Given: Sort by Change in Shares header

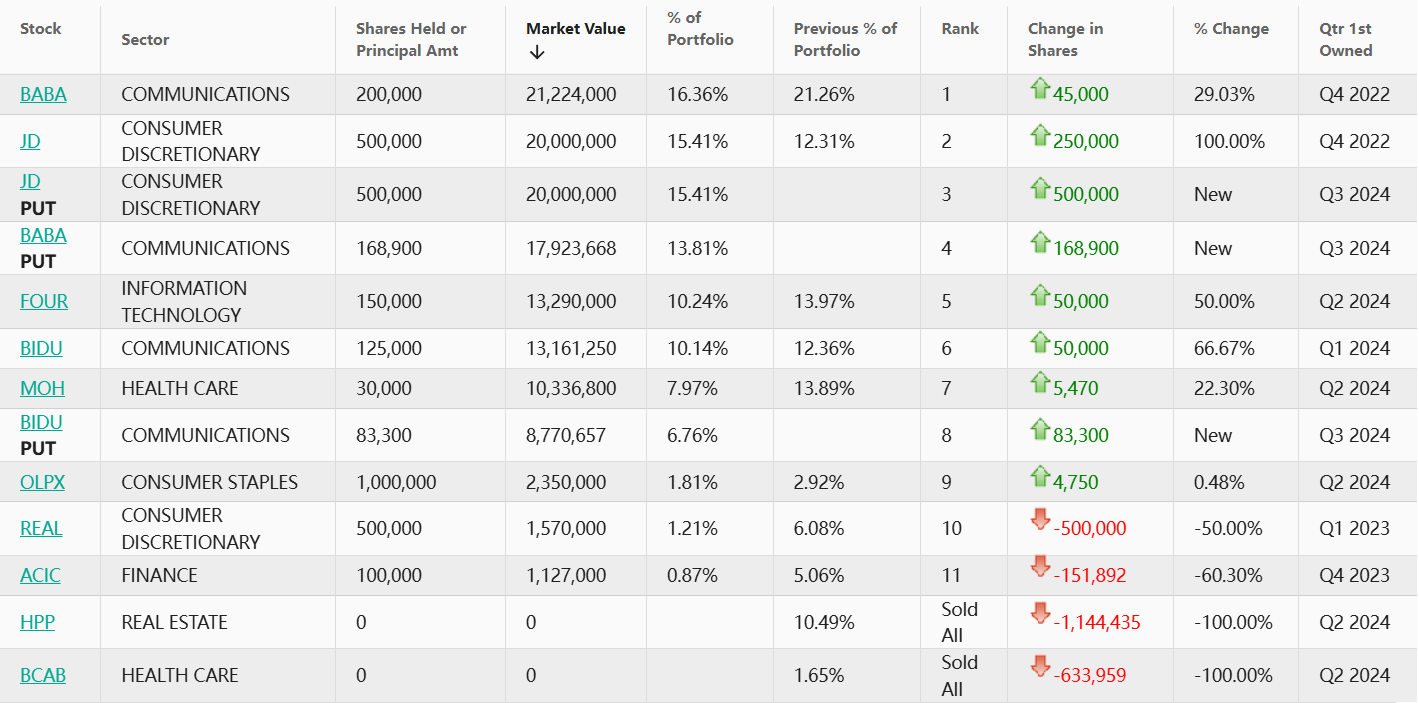Looking at the screenshot, I should tap(1065, 39).
